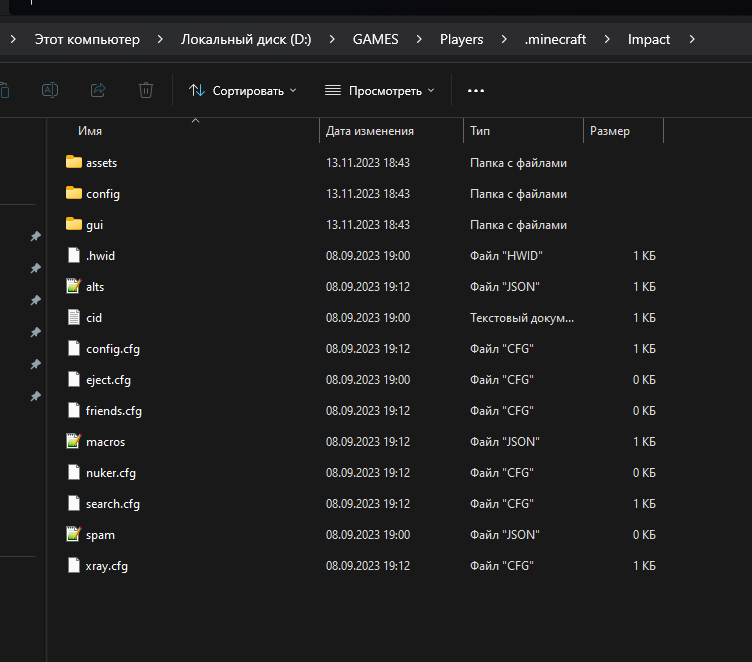Select the gui folder icon

tap(74, 224)
